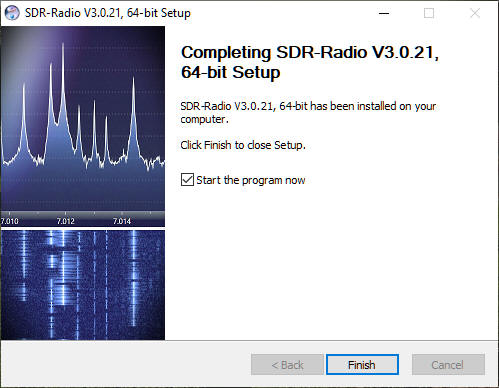
Task: Click the 7.010 frequency label
Action: click(10, 221)
